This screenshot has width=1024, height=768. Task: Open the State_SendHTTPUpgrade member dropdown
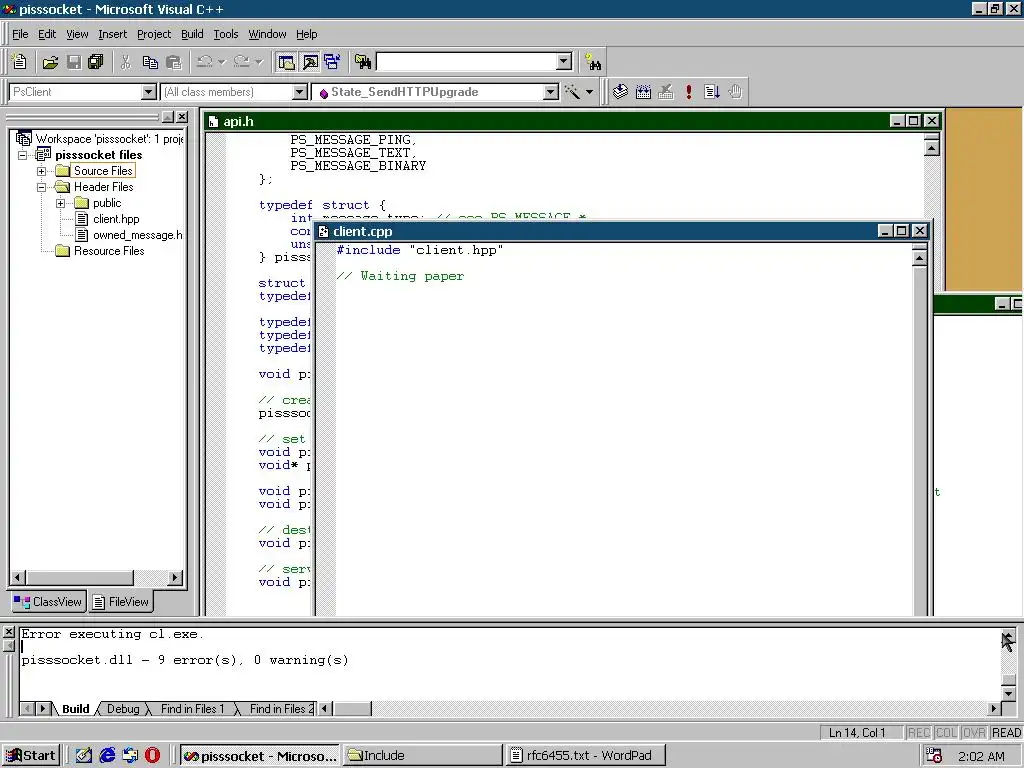pyautogui.click(x=551, y=92)
